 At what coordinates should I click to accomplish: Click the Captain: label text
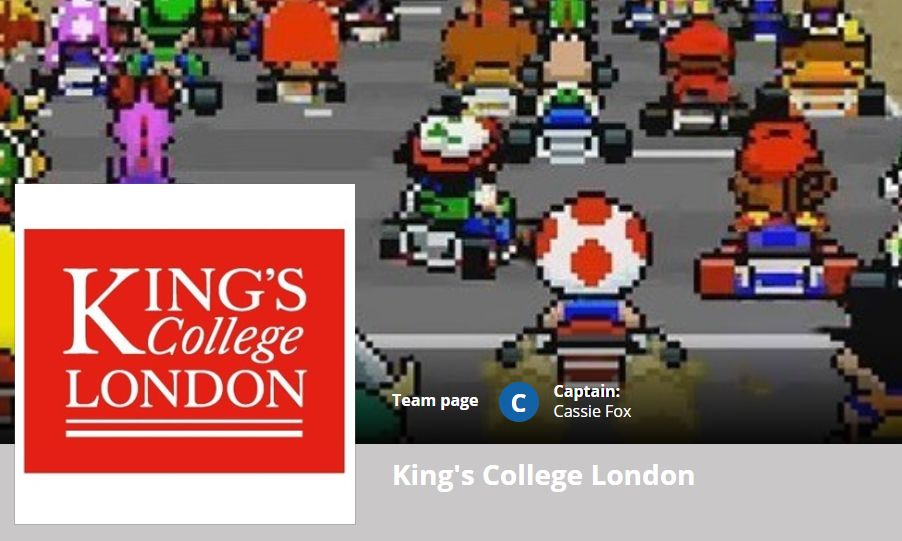coord(587,391)
